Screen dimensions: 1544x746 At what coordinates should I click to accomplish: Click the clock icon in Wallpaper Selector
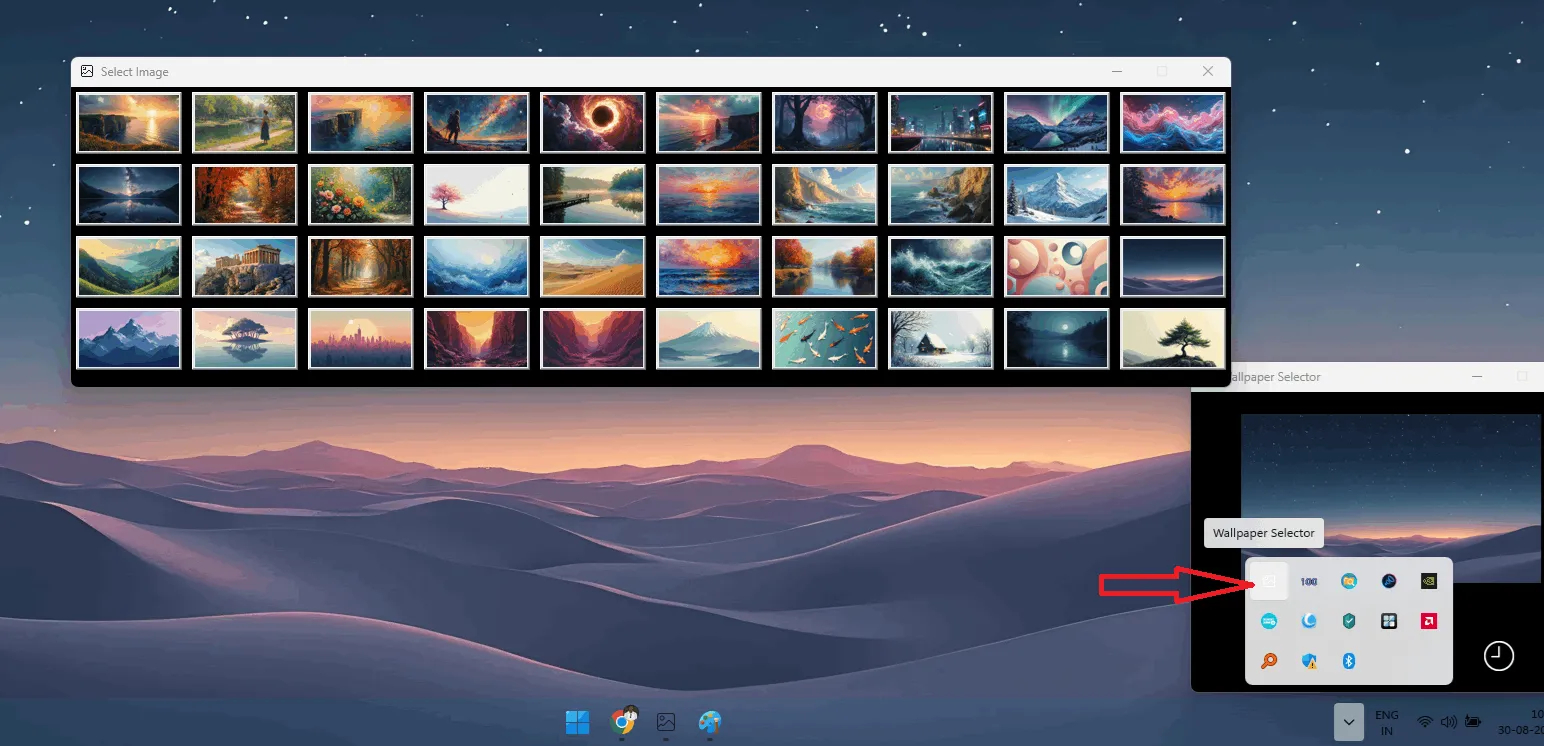(x=1498, y=656)
